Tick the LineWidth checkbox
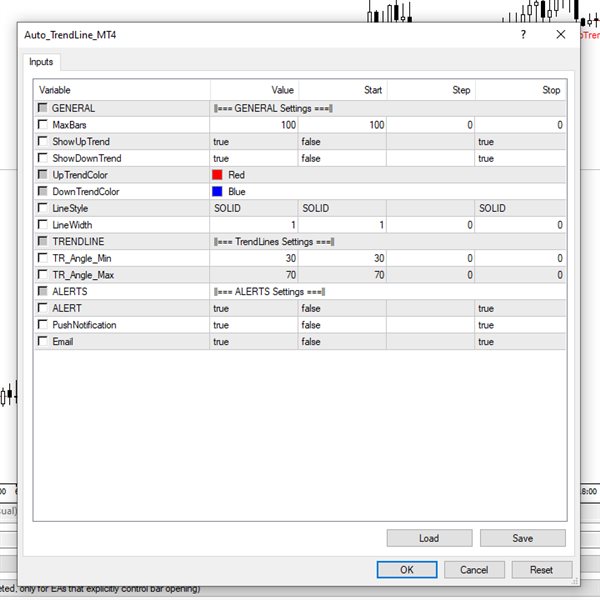600x600 pixels. (42, 225)
